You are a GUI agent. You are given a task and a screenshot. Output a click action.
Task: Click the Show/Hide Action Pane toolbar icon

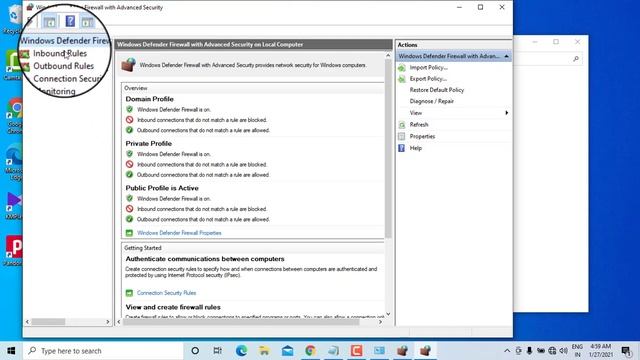coord(87,22)
